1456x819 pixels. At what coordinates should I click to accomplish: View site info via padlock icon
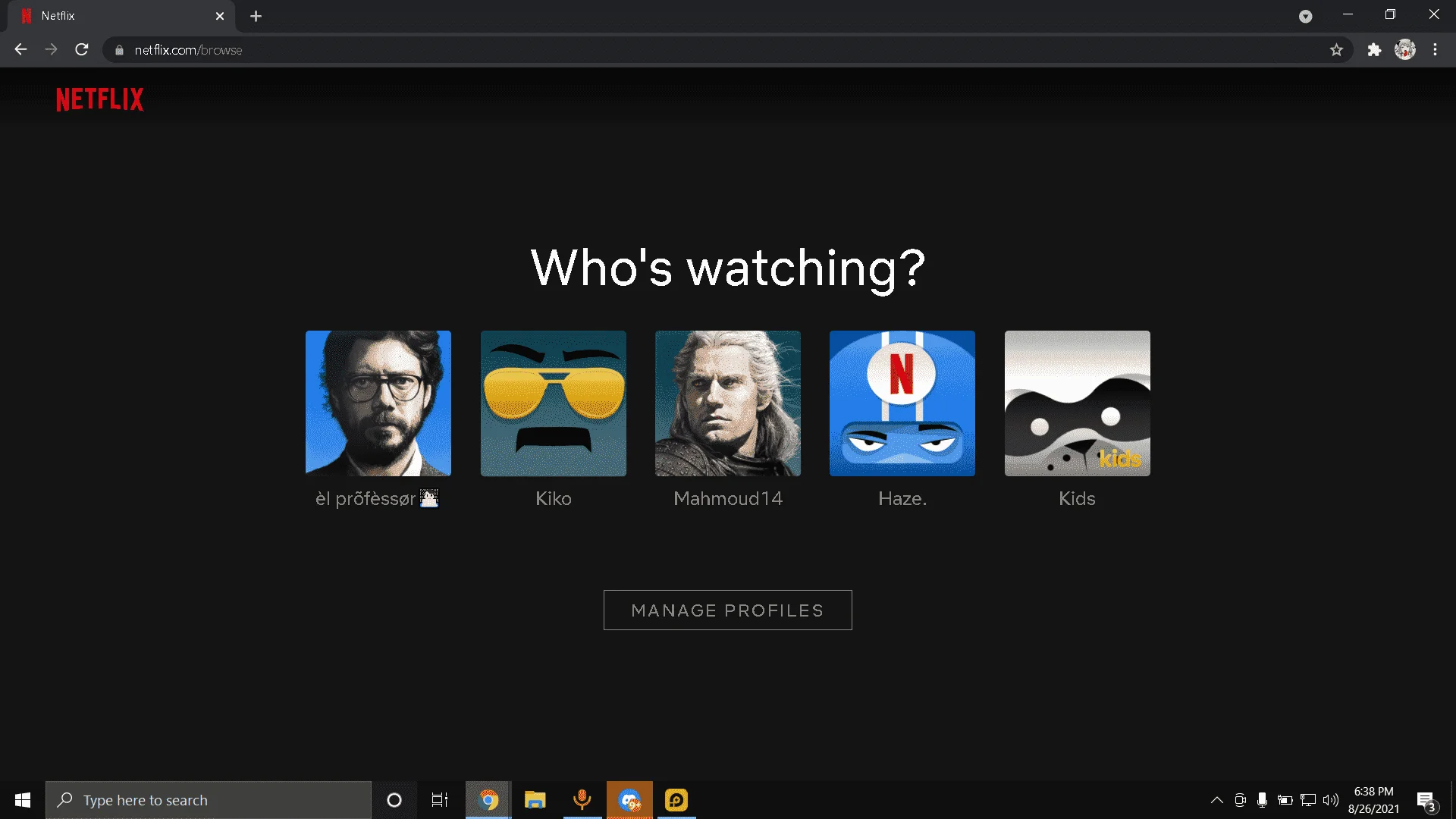pyautogui.click(x=119, y=50)
